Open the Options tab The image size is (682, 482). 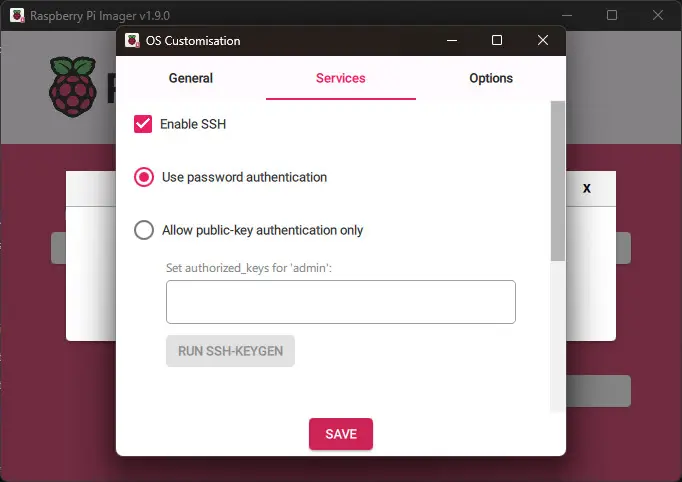[491, 78]
